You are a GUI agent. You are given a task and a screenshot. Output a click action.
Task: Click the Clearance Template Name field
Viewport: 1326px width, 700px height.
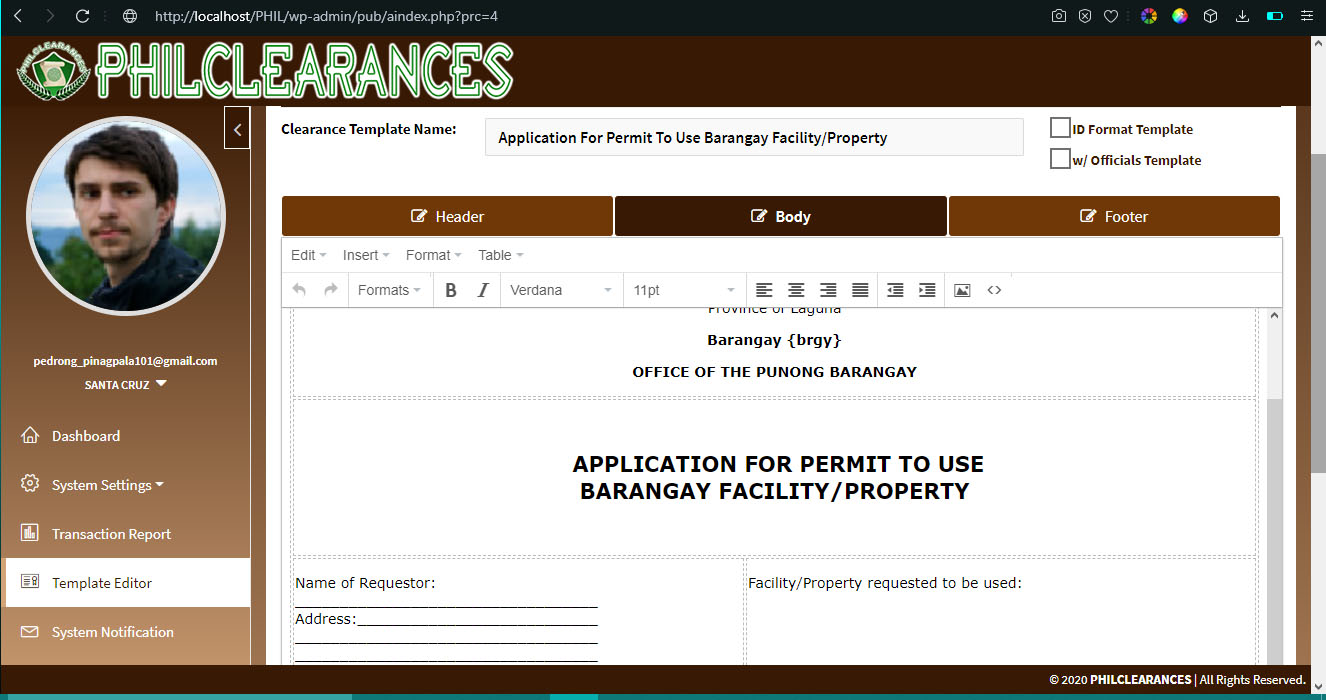click(754, 138)
